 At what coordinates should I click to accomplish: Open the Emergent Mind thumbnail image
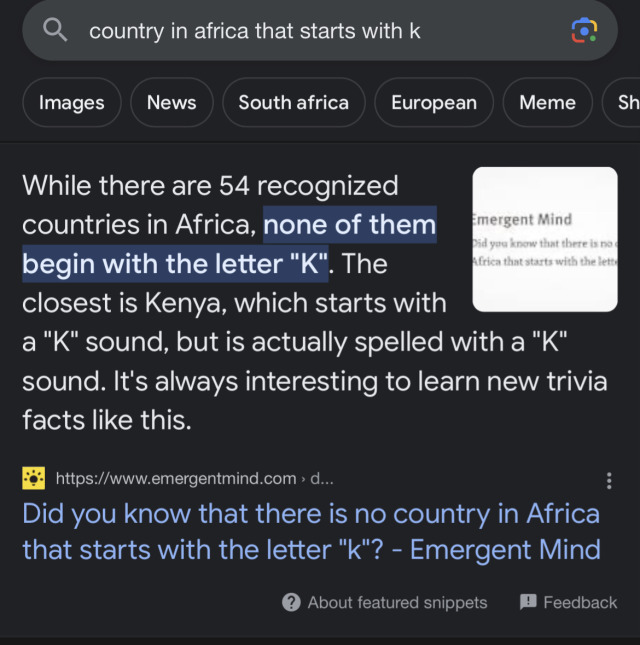click(x=544, y=238)
